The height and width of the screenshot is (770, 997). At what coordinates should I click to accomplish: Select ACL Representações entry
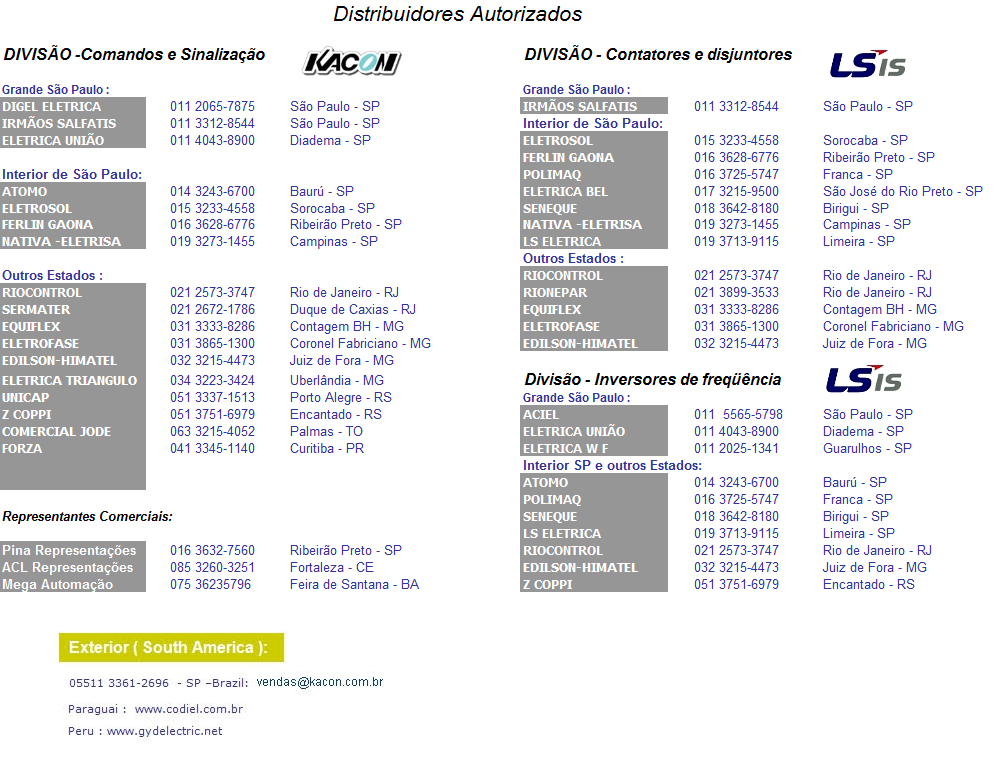(67, 567)
